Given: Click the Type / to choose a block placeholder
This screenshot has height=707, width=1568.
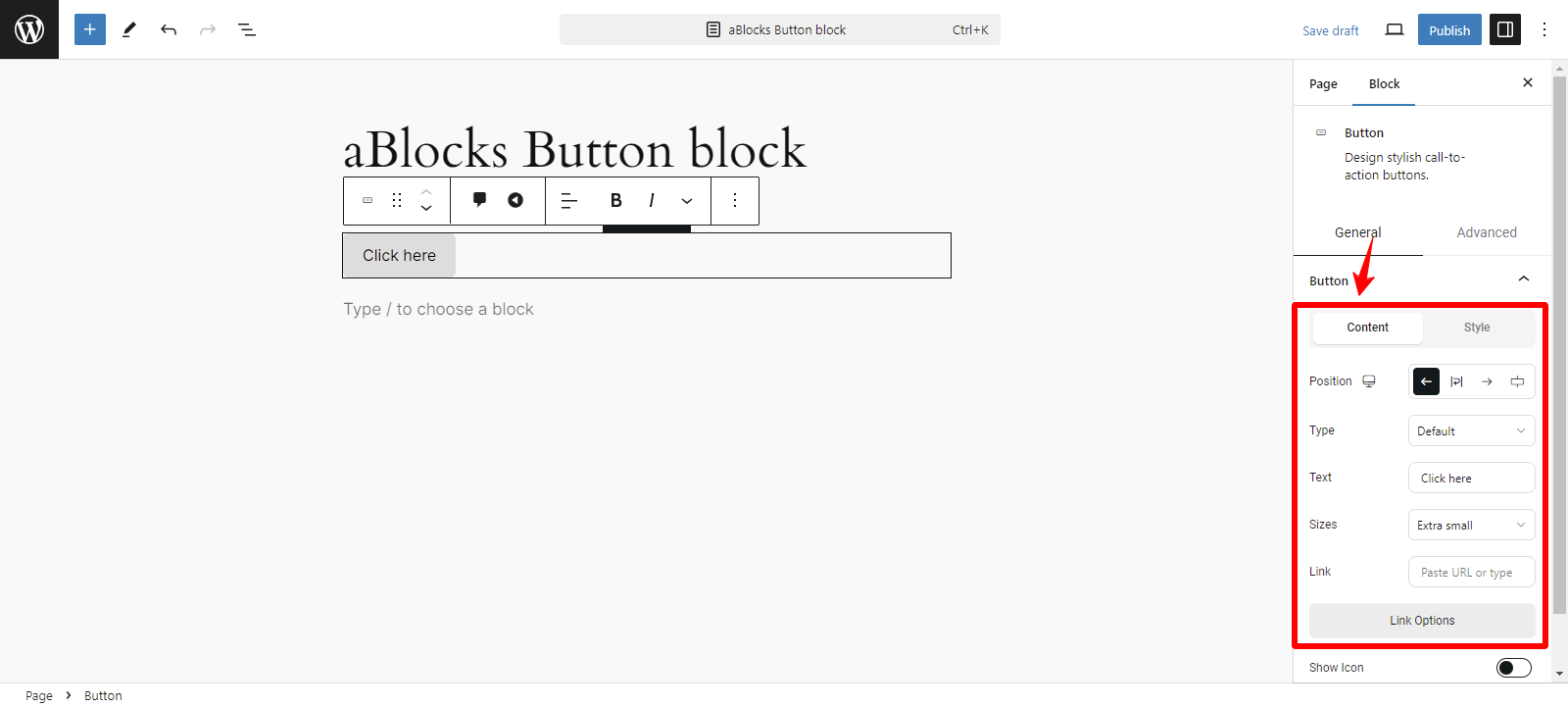Looking at the screenshot, I should 438,309.
